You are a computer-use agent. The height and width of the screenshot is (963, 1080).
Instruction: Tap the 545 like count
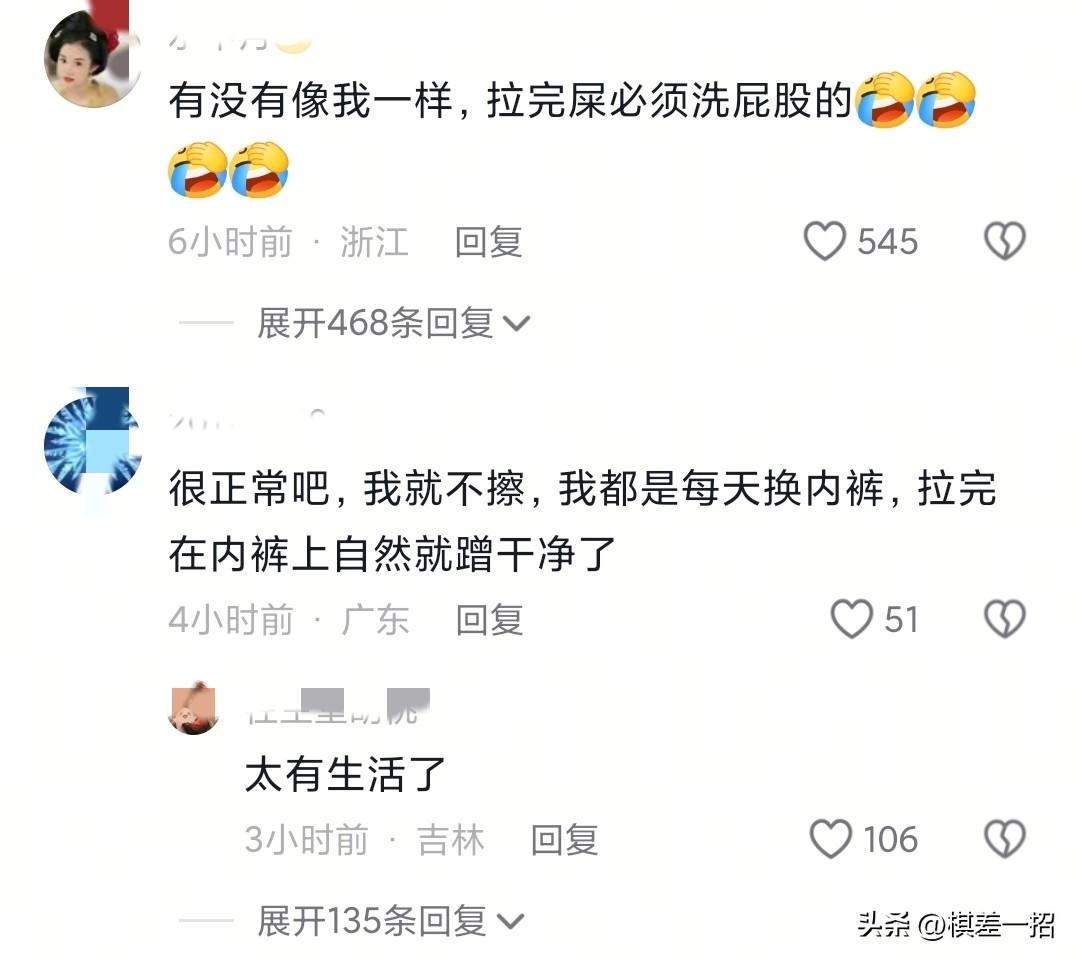(x=887, y=242)
